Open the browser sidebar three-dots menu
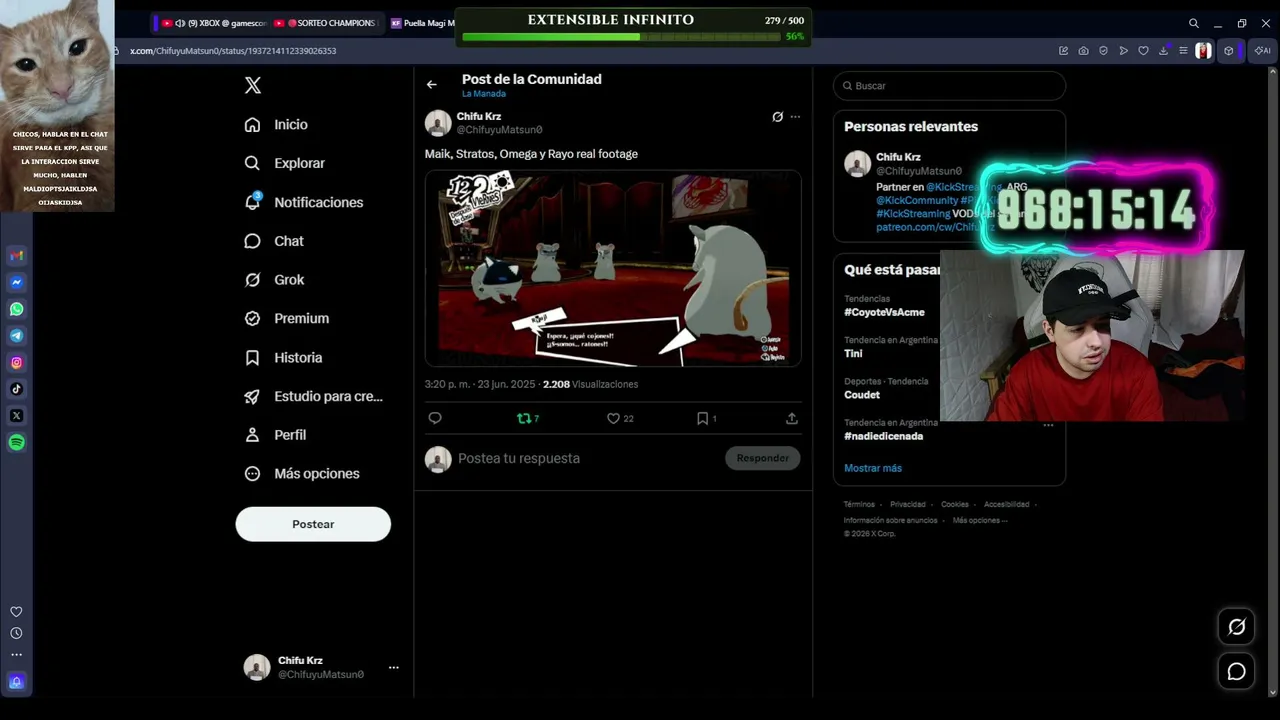Screen dimensions: 1280x720 click(16, 655)
